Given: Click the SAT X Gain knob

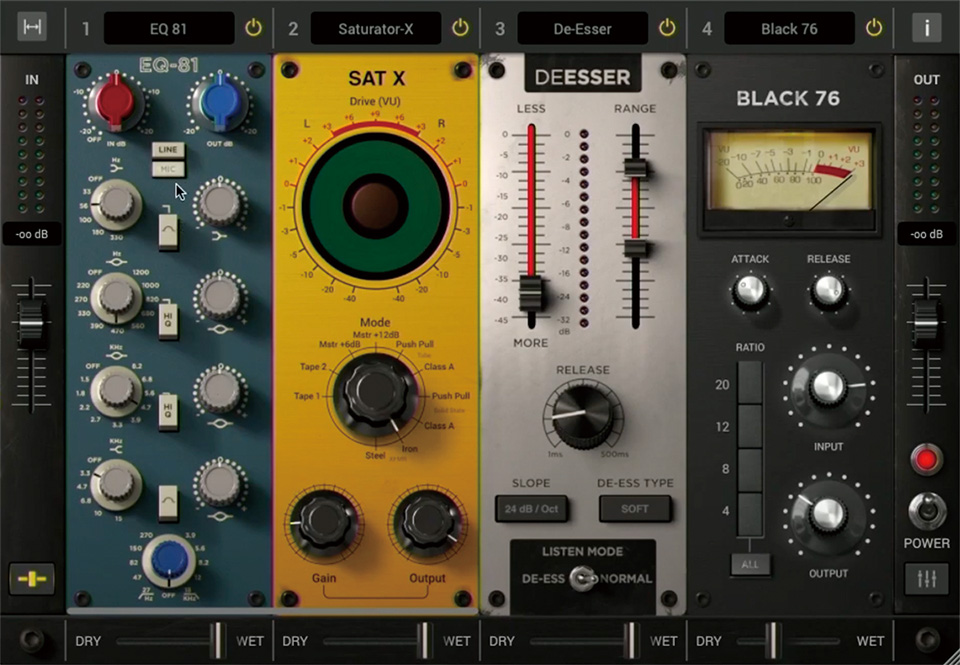Looking at the screenshot, I should coord(323,522).
